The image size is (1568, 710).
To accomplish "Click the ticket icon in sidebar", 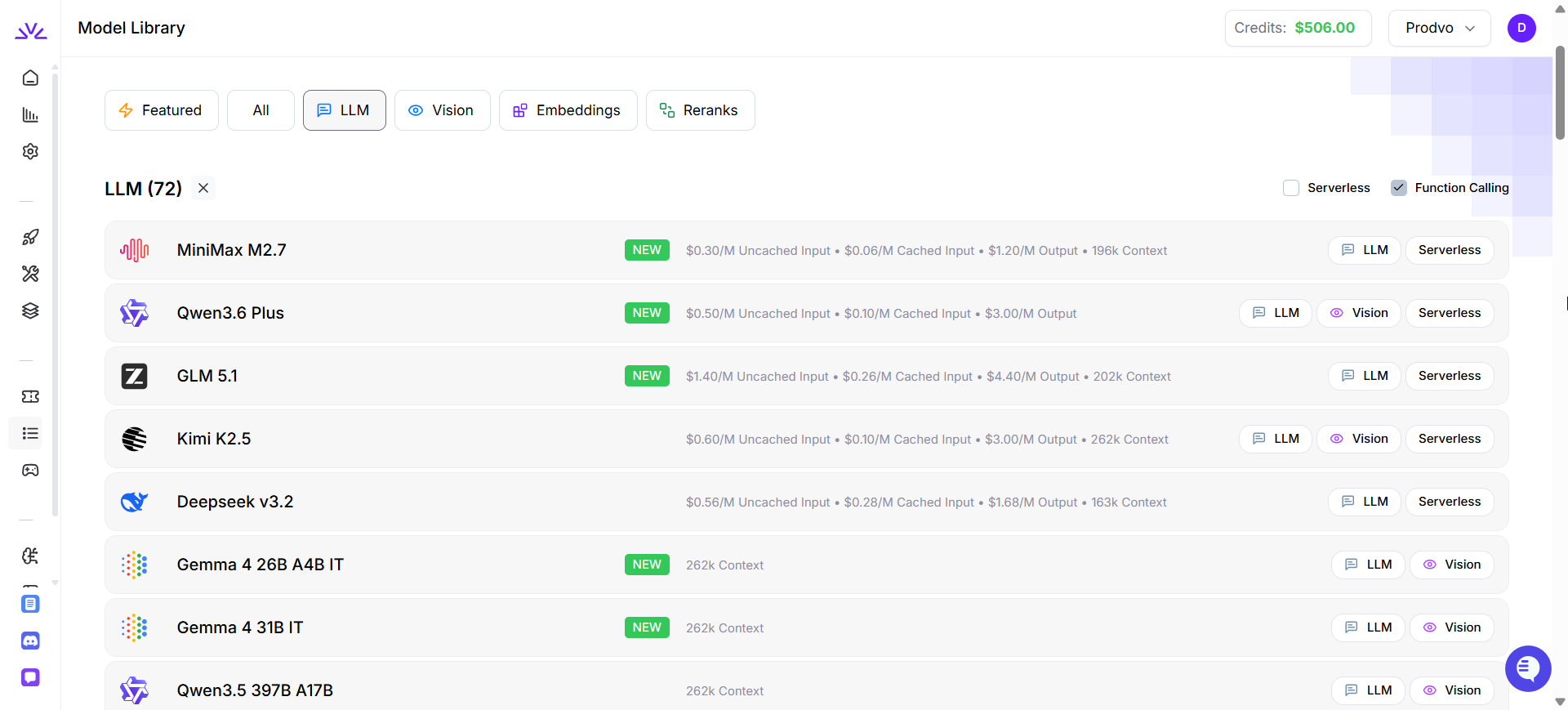I will (x=30, y=396).
